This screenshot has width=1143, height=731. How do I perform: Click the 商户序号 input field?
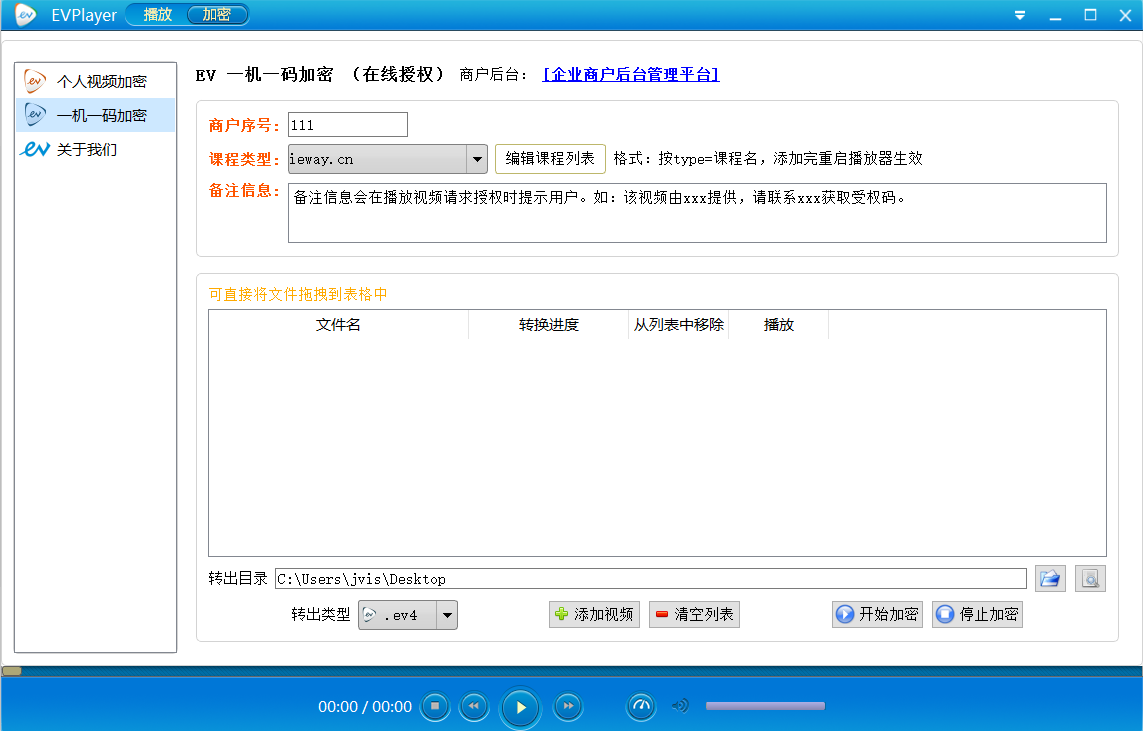pos(347,124)
